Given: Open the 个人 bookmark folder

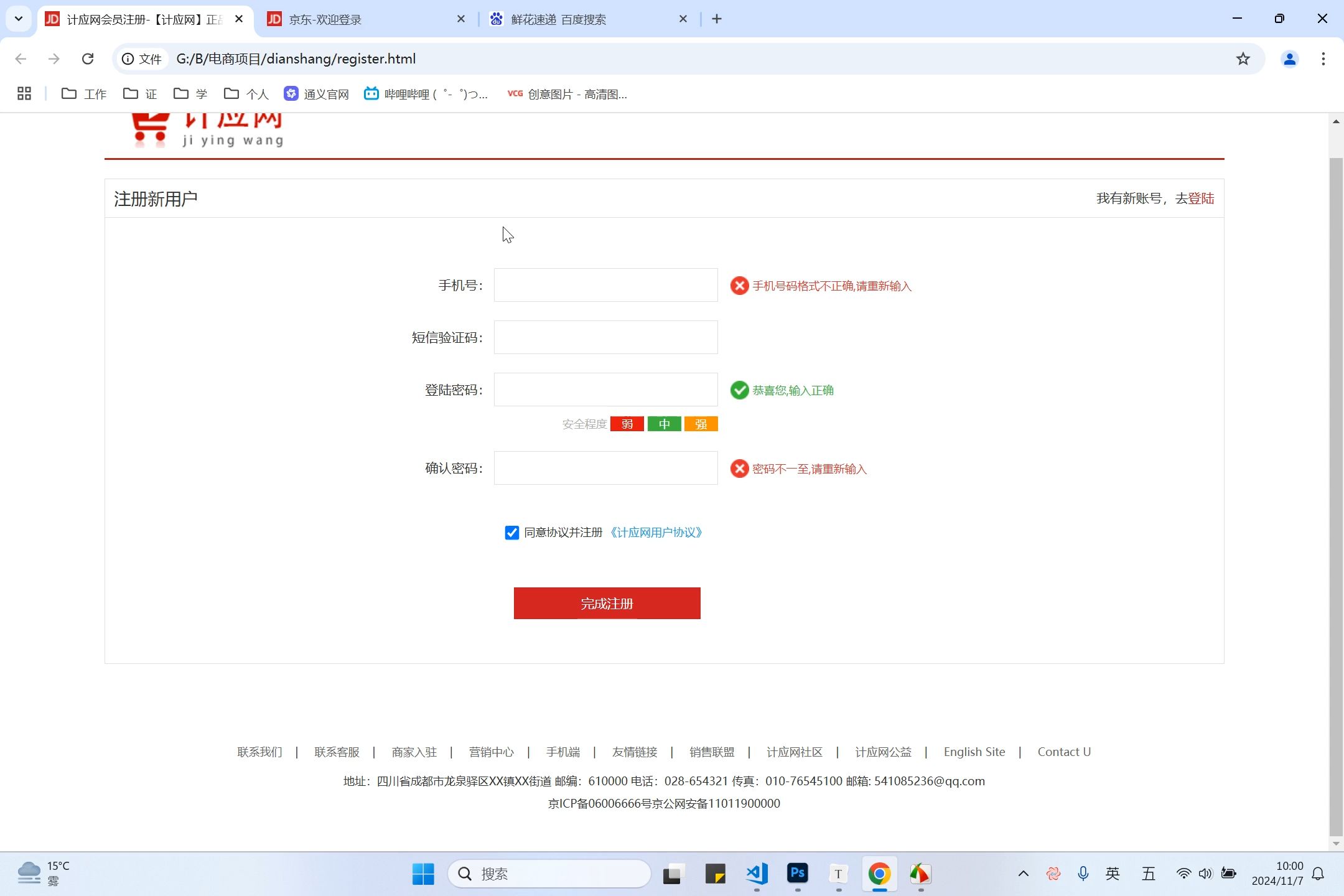Looking at the screenshot, I should click(x=246, y=94).
